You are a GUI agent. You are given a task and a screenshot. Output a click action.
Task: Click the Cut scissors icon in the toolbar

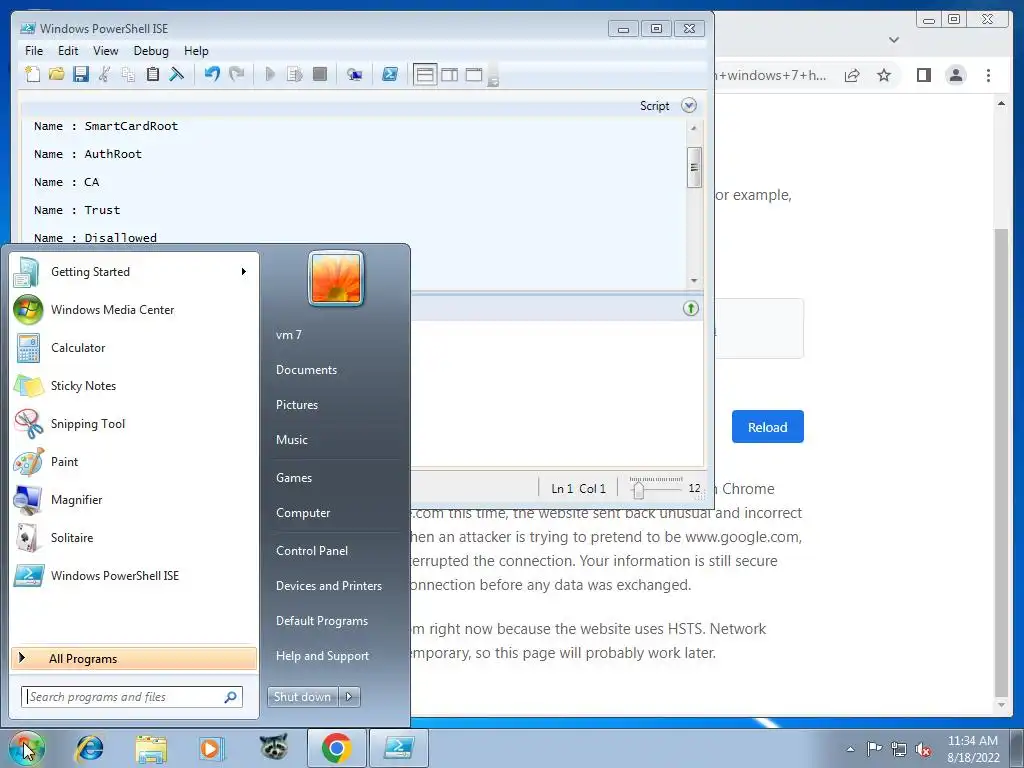pos(104,74)
